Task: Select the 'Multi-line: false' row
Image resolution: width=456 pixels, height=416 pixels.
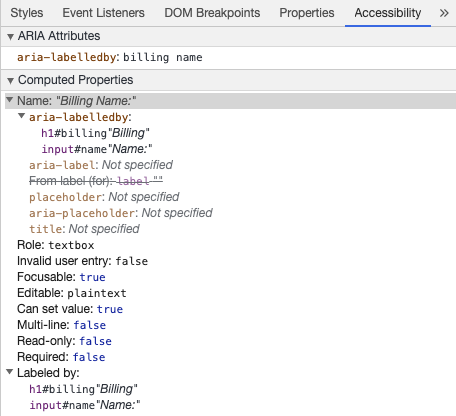Action: point(62,325)
